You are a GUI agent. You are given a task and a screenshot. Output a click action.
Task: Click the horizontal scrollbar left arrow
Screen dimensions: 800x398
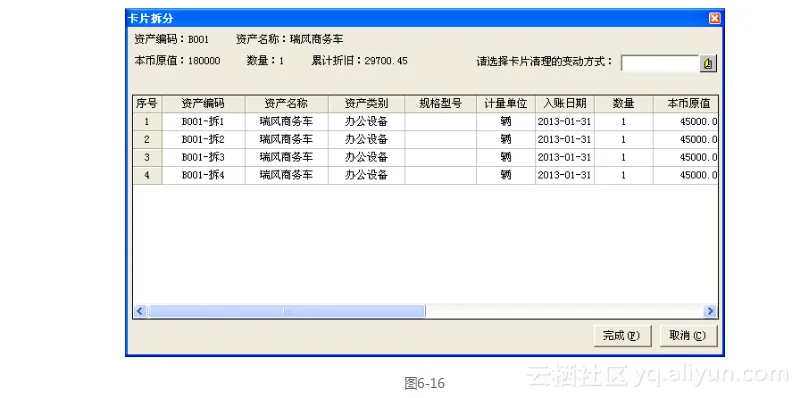point(140,311)
